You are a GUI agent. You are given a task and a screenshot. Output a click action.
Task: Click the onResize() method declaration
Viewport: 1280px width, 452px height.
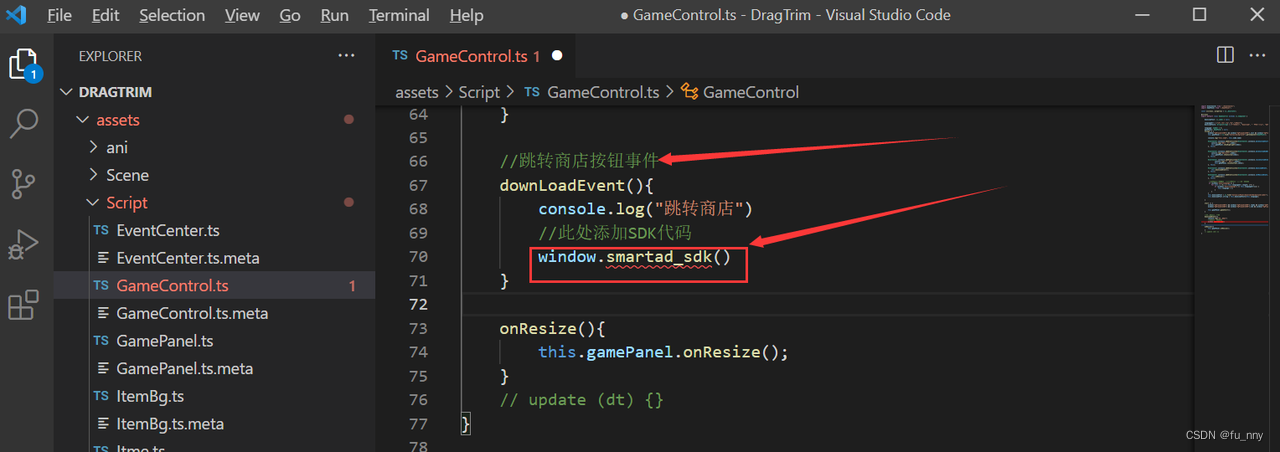pos(553,328)
